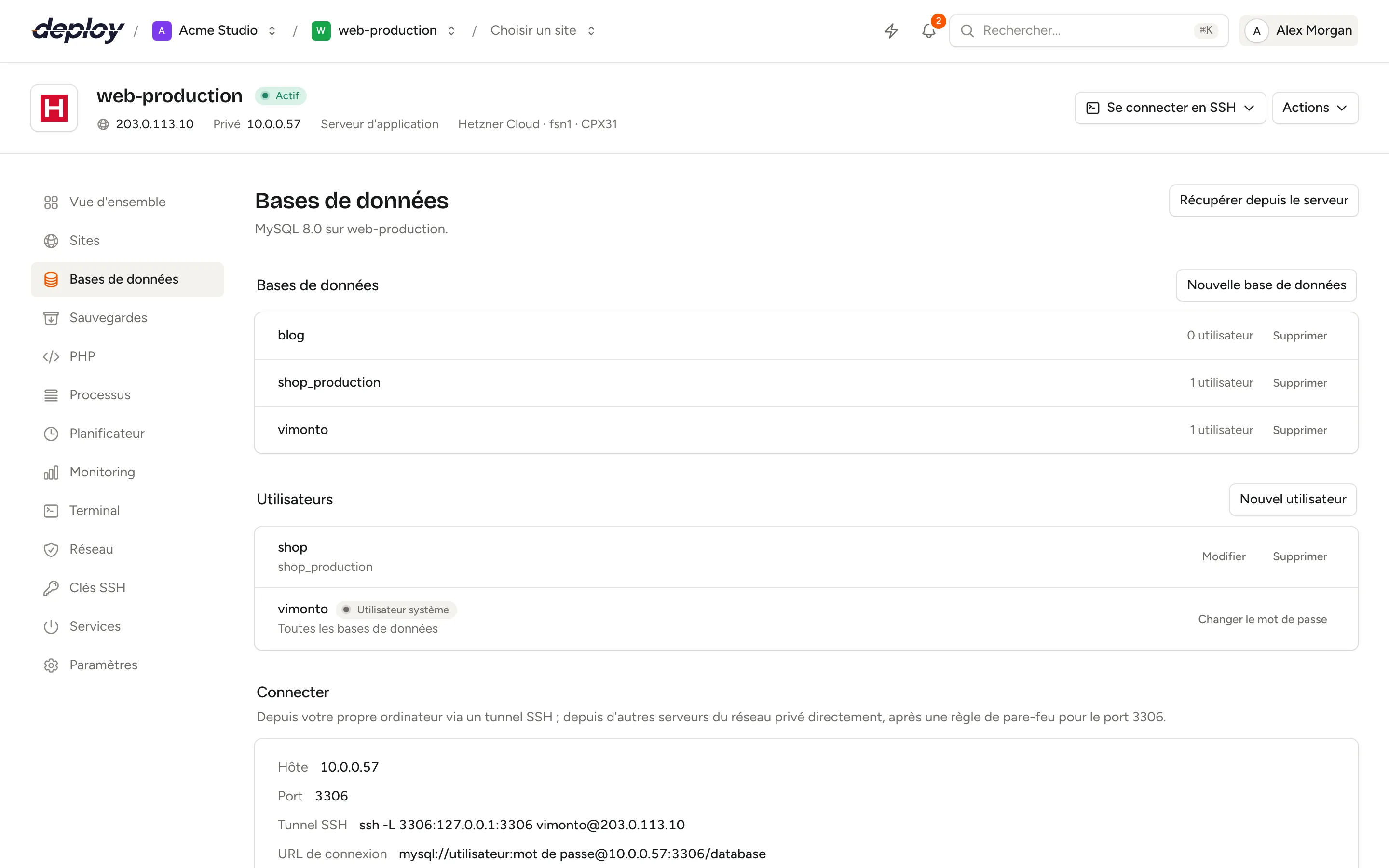
Task: Open Alex Morgan account menu
Action: click(x=1298, y=30)
